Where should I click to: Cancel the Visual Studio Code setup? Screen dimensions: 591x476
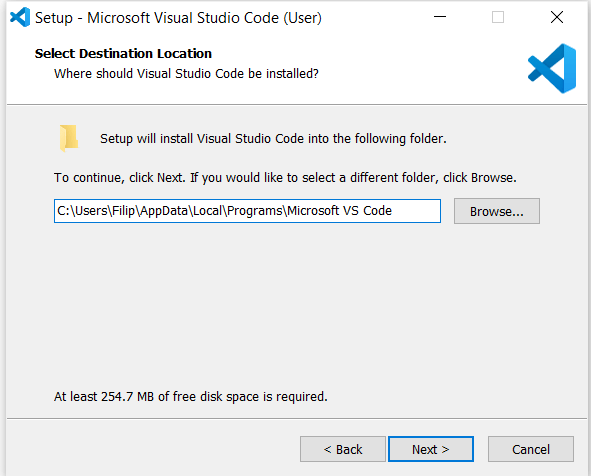coord(531,449)
